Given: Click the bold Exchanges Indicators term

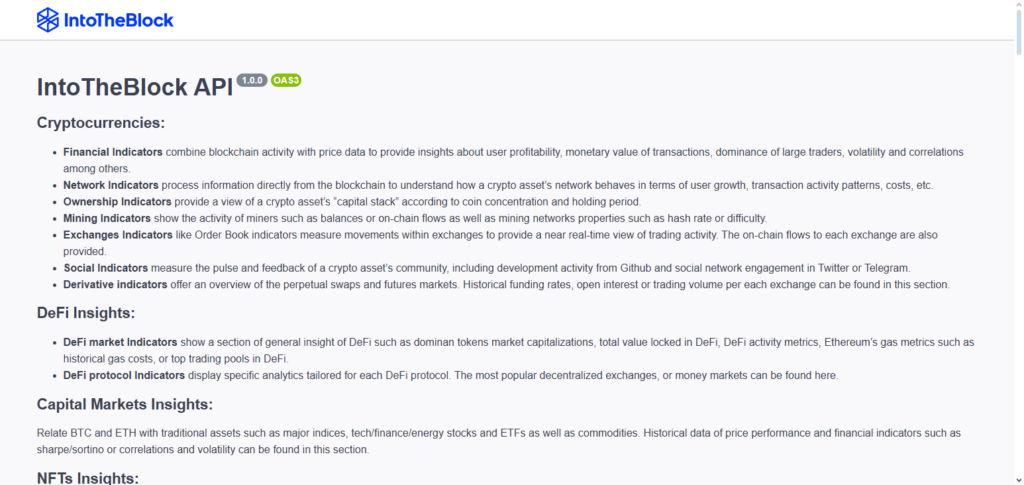Looking at the screenshot, I should click(x=118, y=235).
